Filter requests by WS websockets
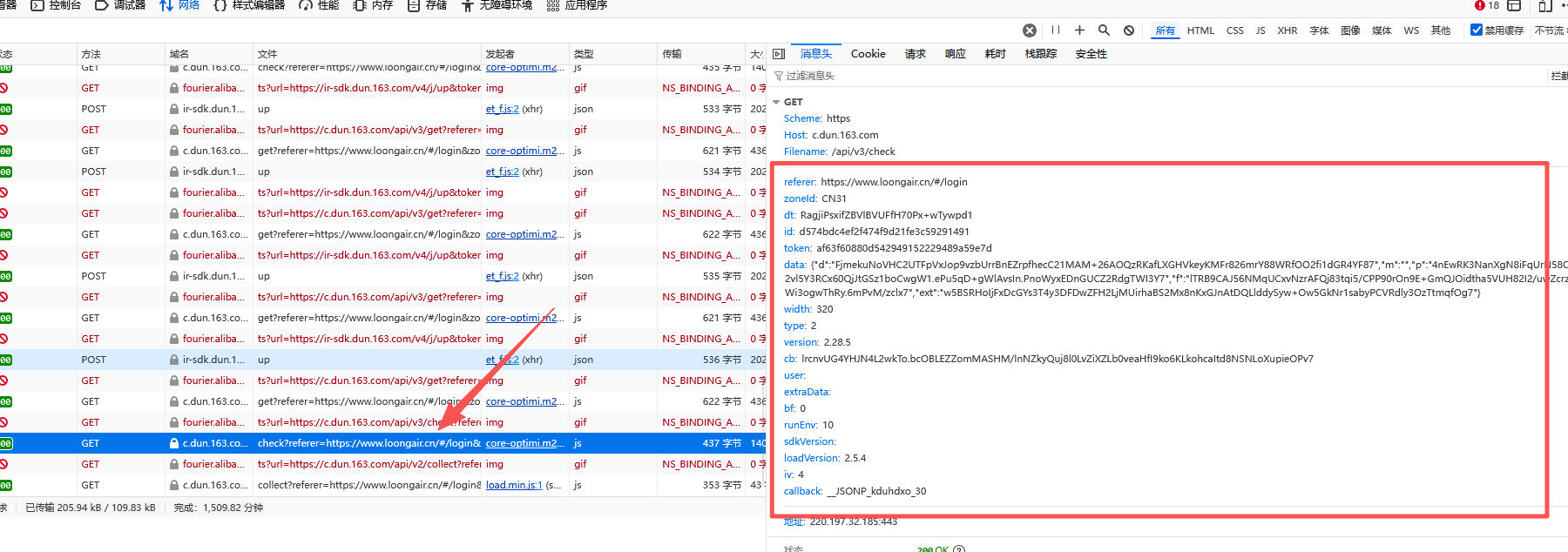The width and height of the screenshot is (1568, 552). coord(1411,30)
